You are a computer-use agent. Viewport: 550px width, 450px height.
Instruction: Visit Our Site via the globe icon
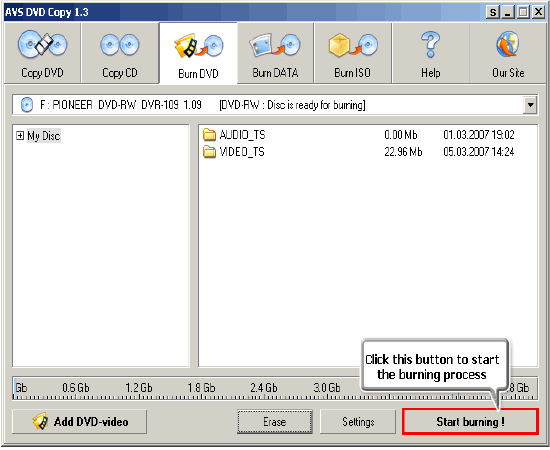508,45
